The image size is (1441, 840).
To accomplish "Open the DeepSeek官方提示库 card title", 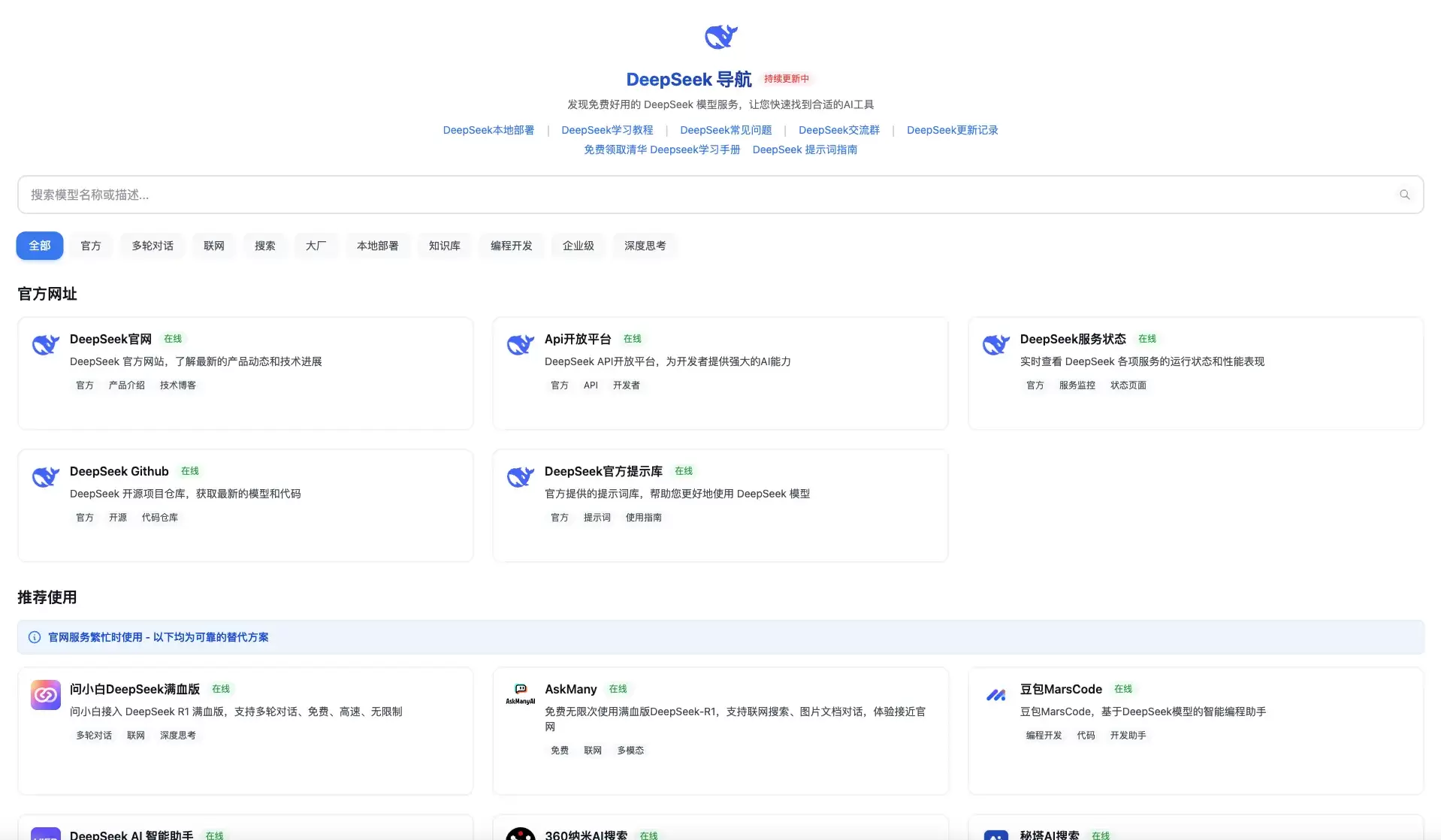I will click(x=603, y=471).
